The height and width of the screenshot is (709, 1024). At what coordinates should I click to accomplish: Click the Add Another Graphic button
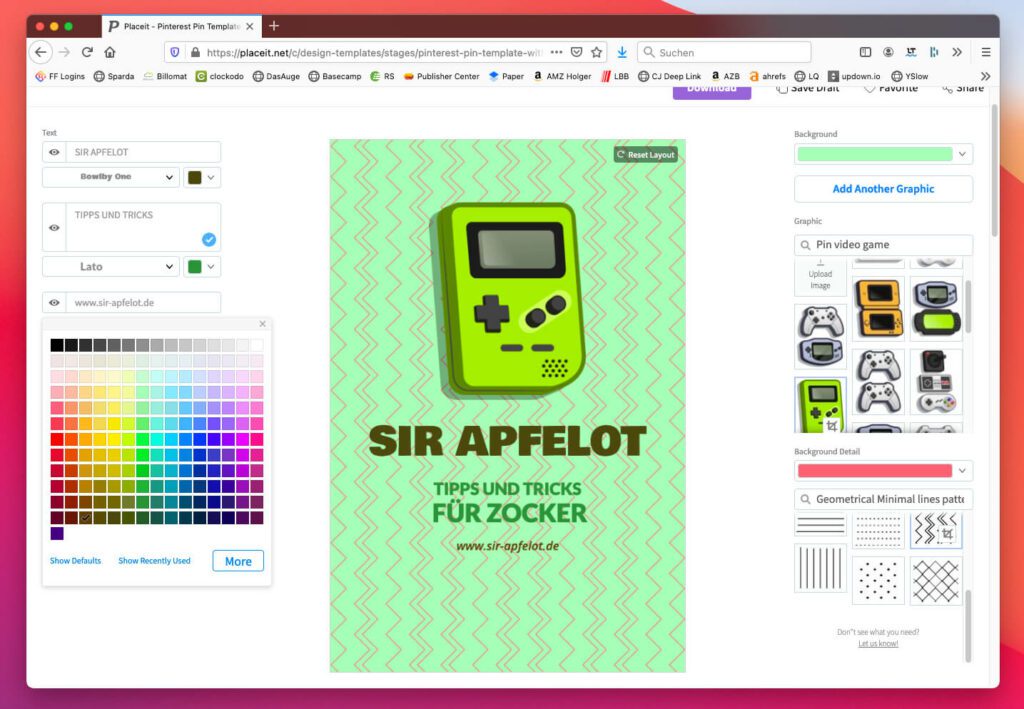pos(883,189)
